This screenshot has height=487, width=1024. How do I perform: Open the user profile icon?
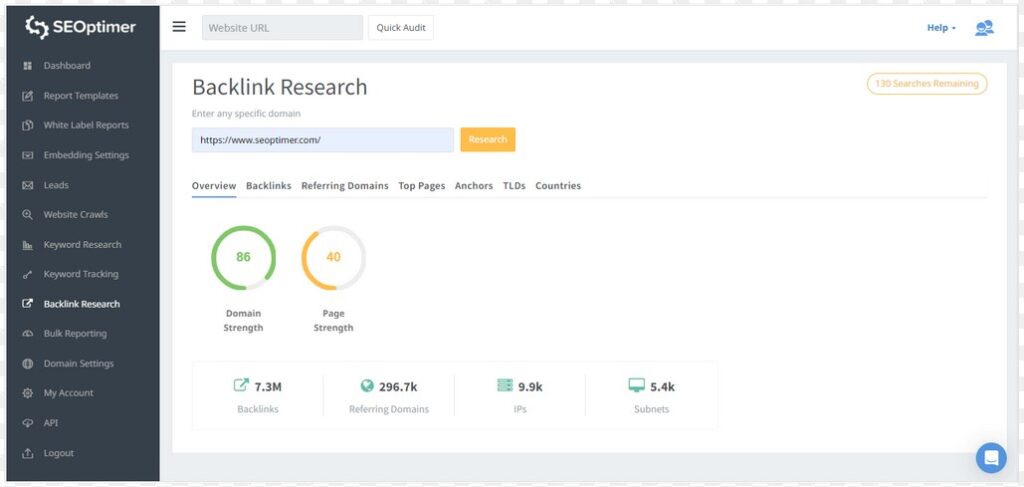pos(984,28)
